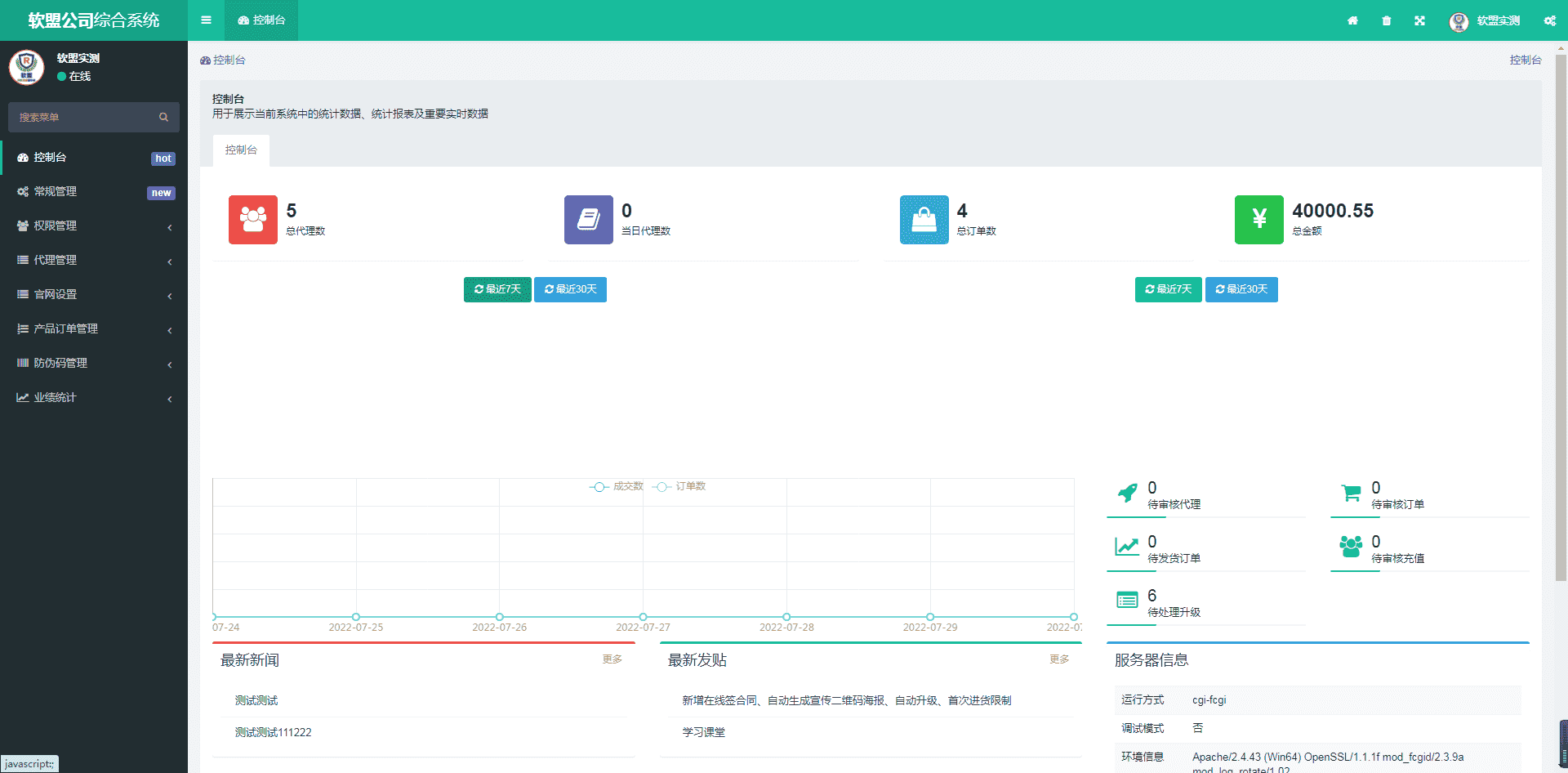Open 控制台 in the sidebar
The width and height of the screenshot is (1568, 773).
coord(94,158)
